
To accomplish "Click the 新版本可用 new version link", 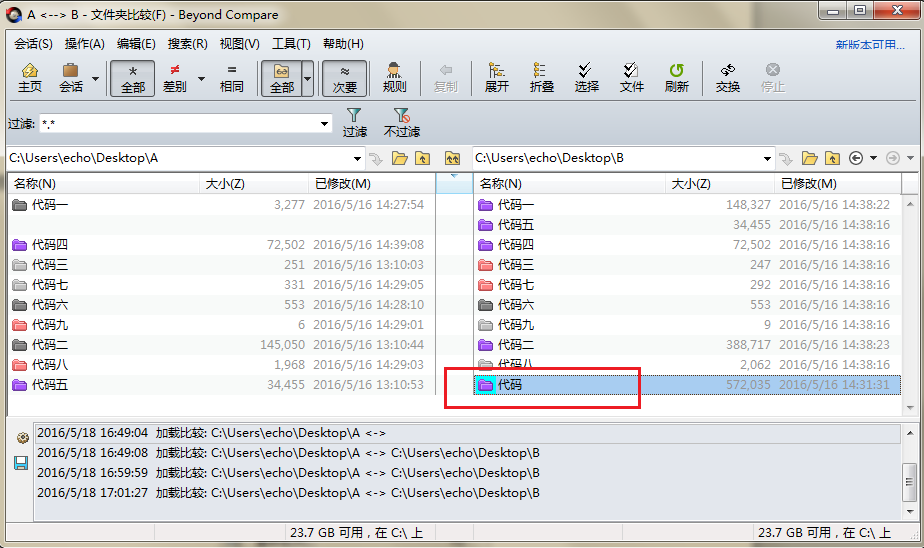I will click(x=870, y=45).
